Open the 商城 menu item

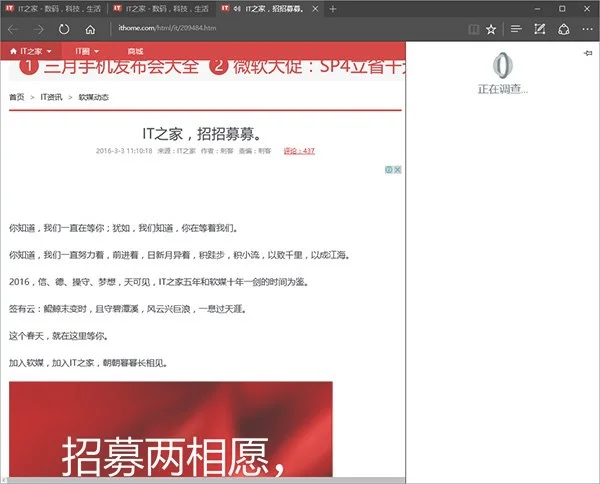tap(135, 51)
